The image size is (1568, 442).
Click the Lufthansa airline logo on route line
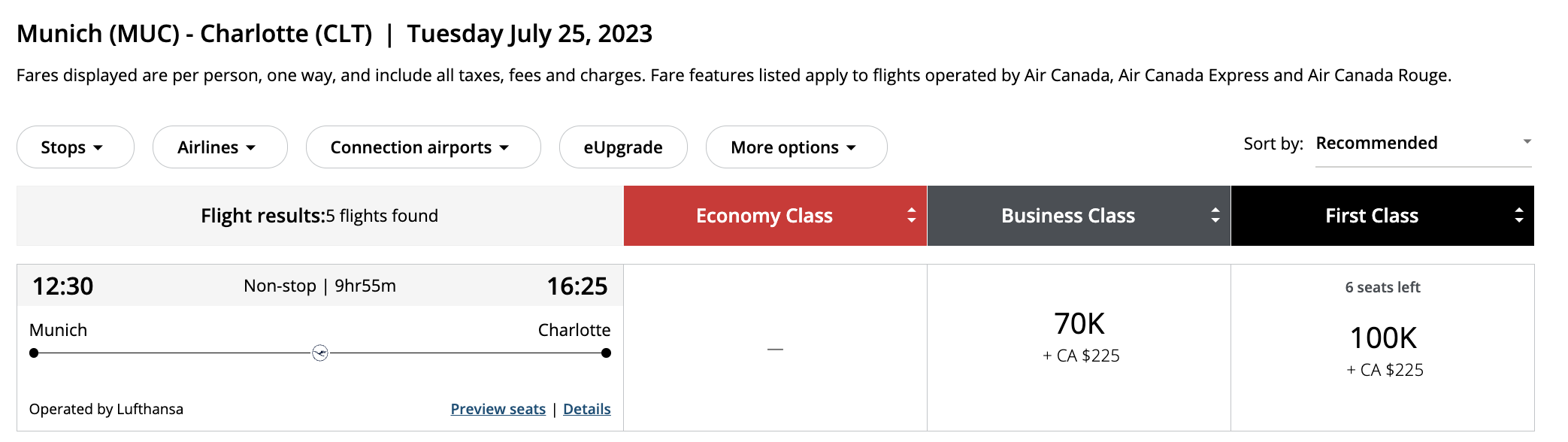pos(320,353)
